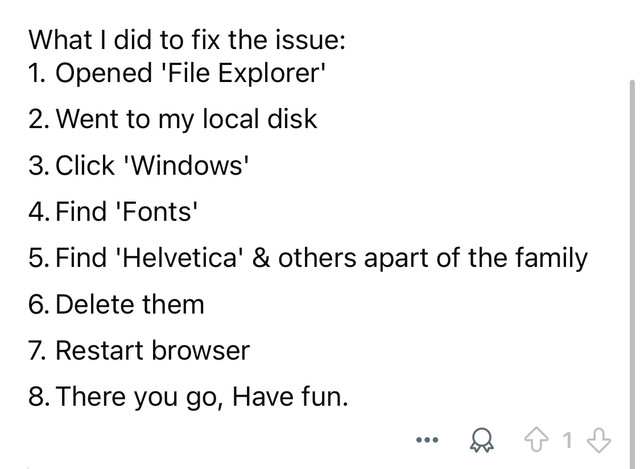Click step 1 Opened 'File Explorer' line

click(x=177, y=73)
